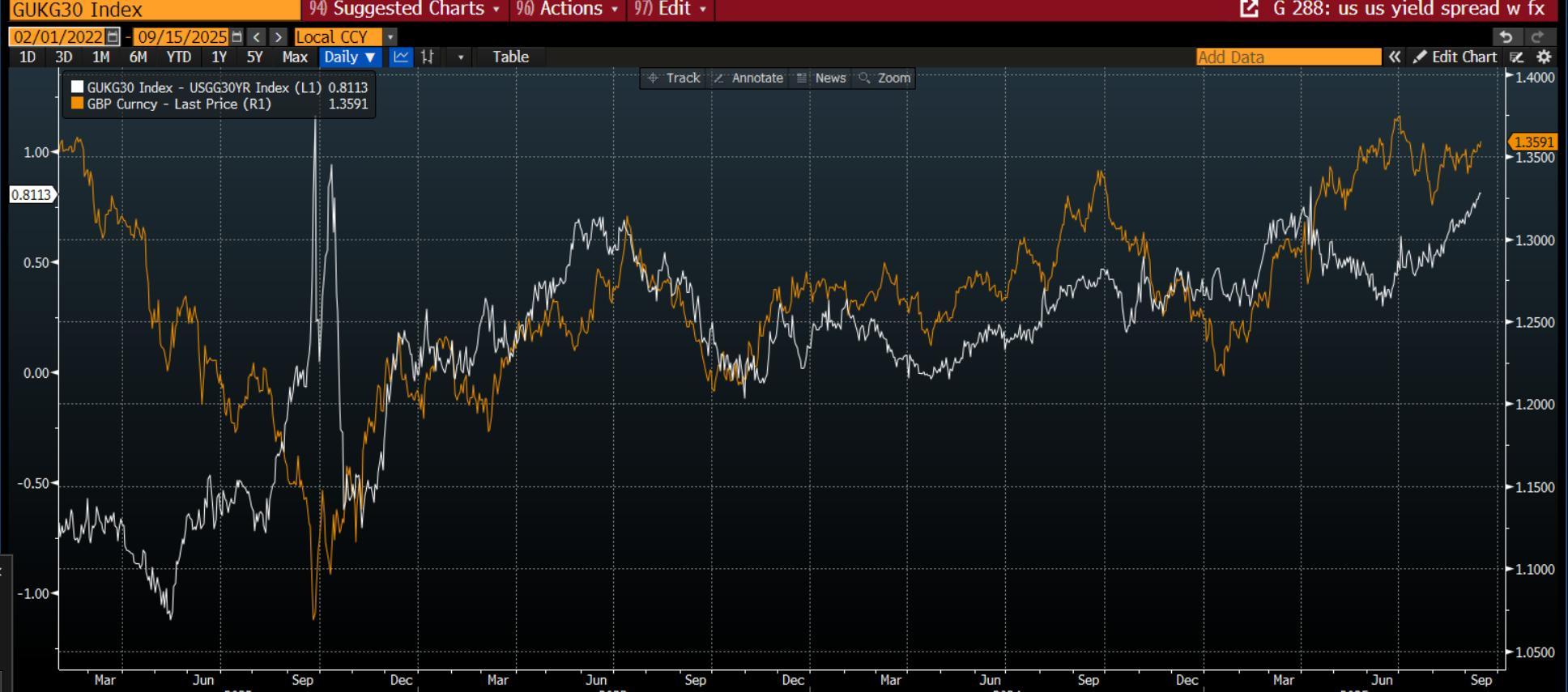Toggle the Track crosshair mode
The width and height of the screenshot is (1568, 692).
tap(674, 78)
